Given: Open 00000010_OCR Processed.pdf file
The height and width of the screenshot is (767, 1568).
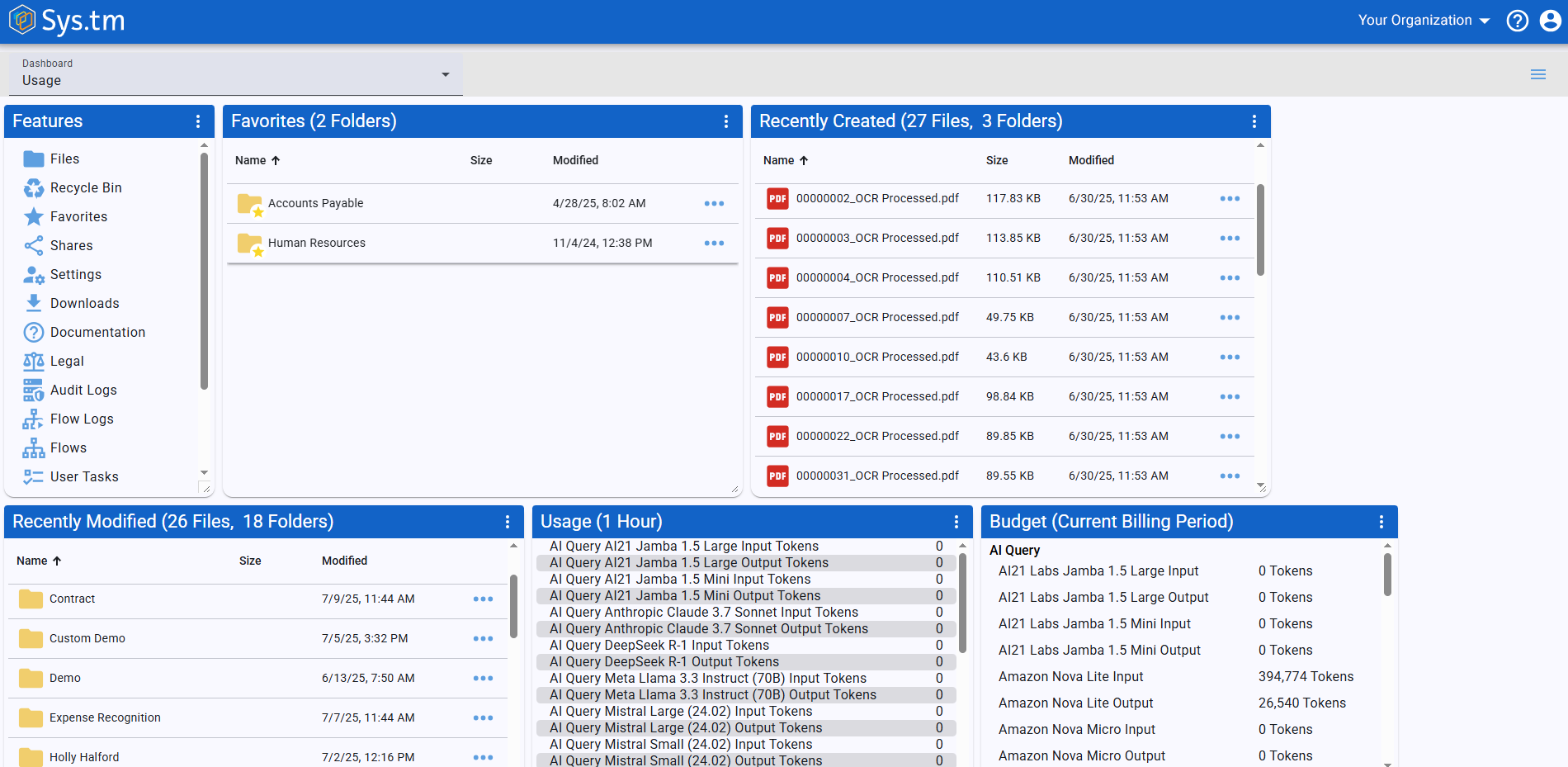Looking at the screenshot, I should point(877,357).
